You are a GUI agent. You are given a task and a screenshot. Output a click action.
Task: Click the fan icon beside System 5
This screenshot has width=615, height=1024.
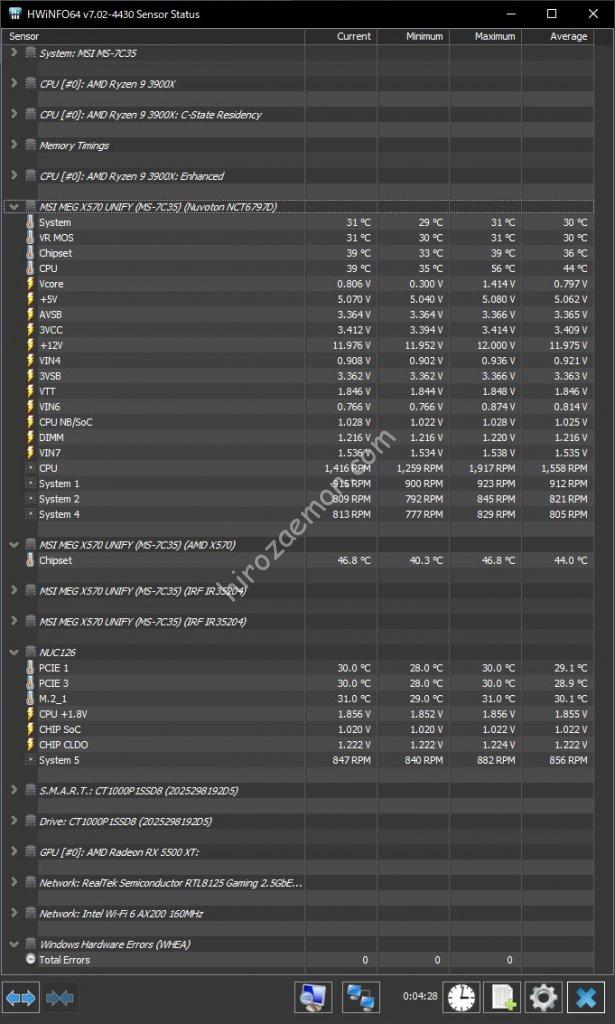tap(30, 760)
